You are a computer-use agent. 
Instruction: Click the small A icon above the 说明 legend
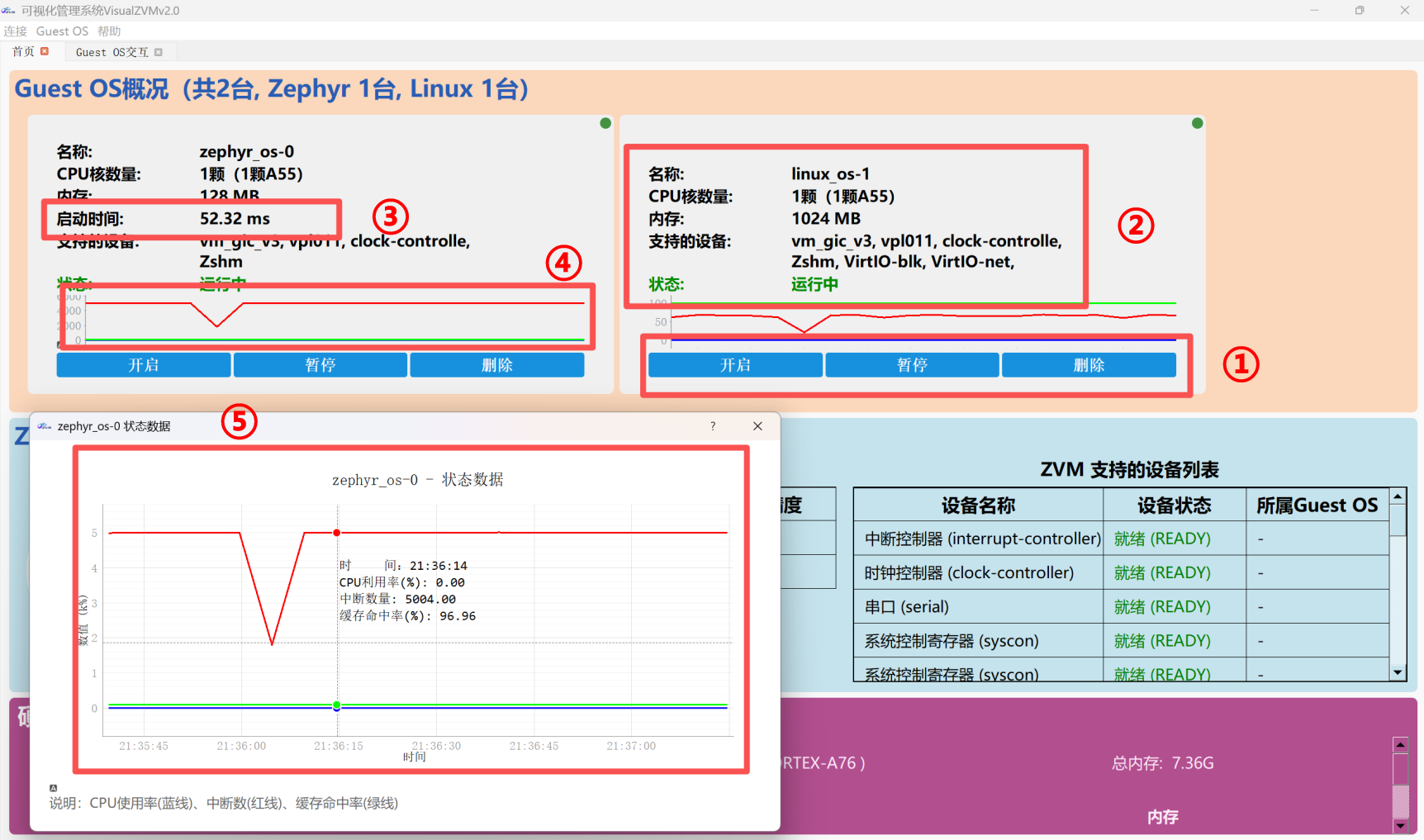[x=53, y=788]
